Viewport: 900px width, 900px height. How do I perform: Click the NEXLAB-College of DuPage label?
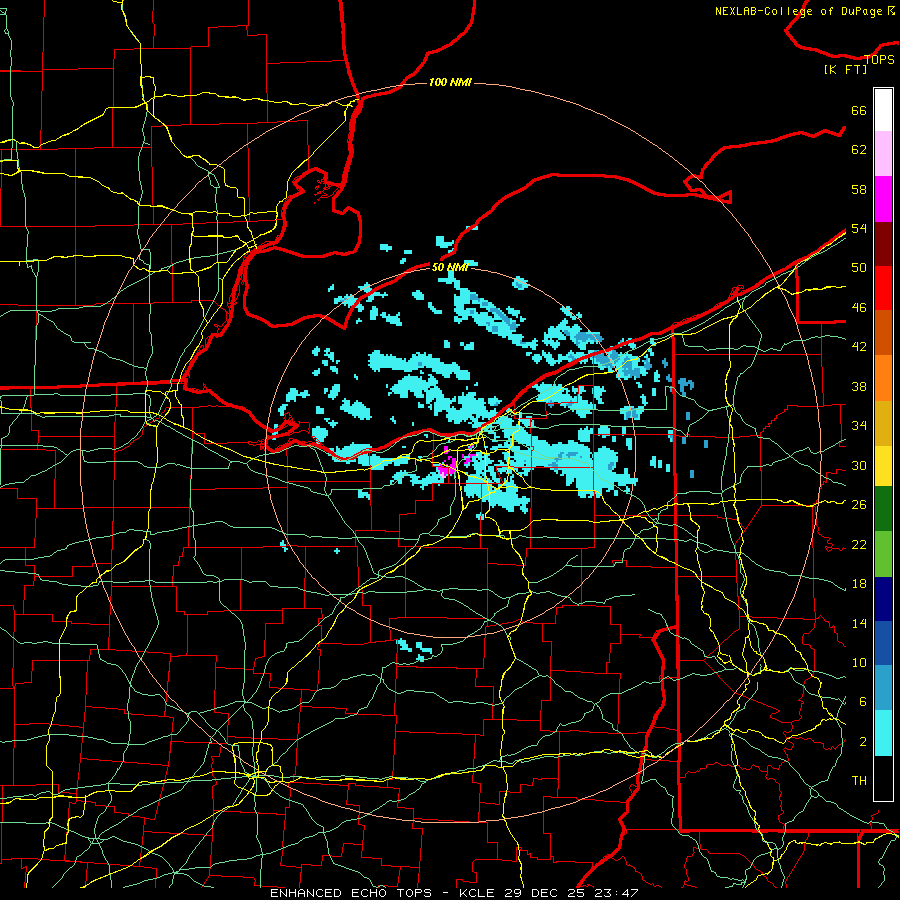click(798, 11)
